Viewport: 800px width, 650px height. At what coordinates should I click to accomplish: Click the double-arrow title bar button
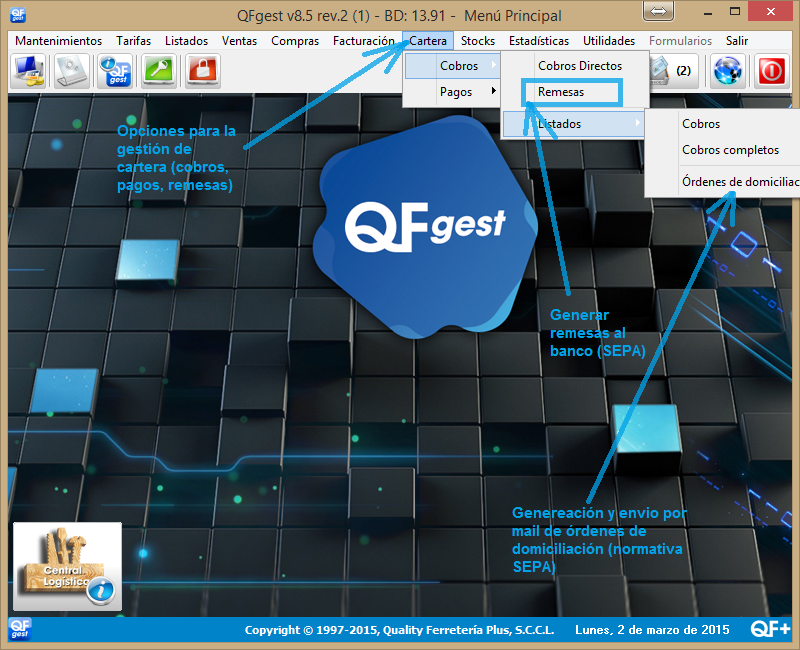pyautogui.click(x=658, y=11)
